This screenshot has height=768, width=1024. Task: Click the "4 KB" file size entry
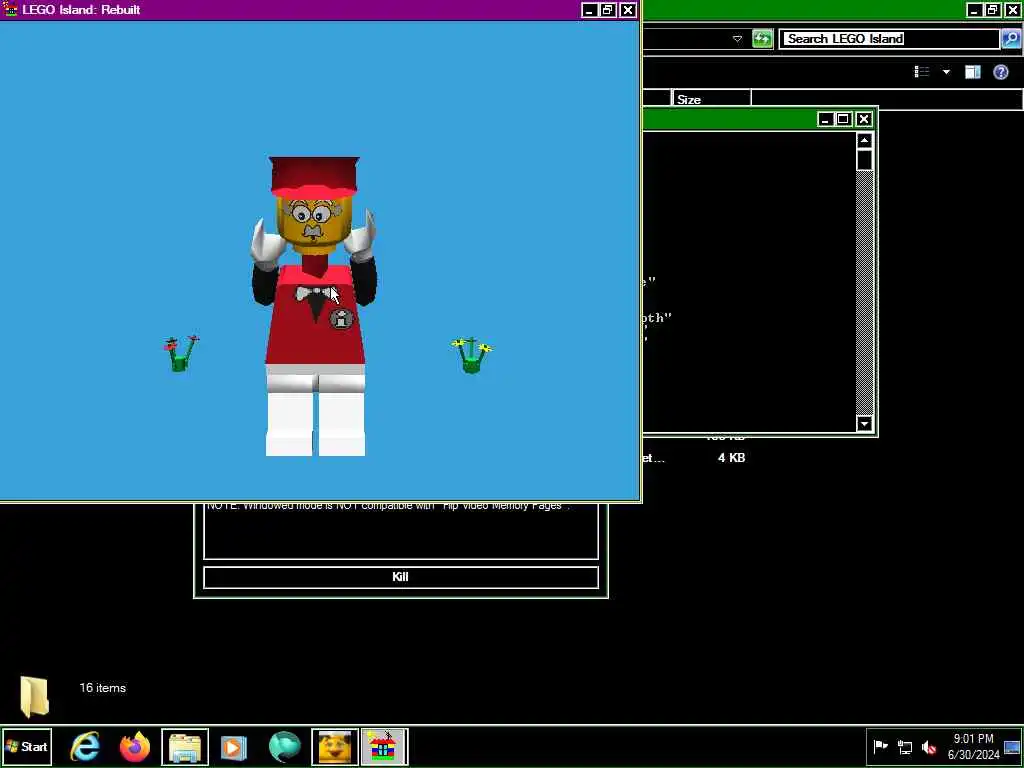731,458
